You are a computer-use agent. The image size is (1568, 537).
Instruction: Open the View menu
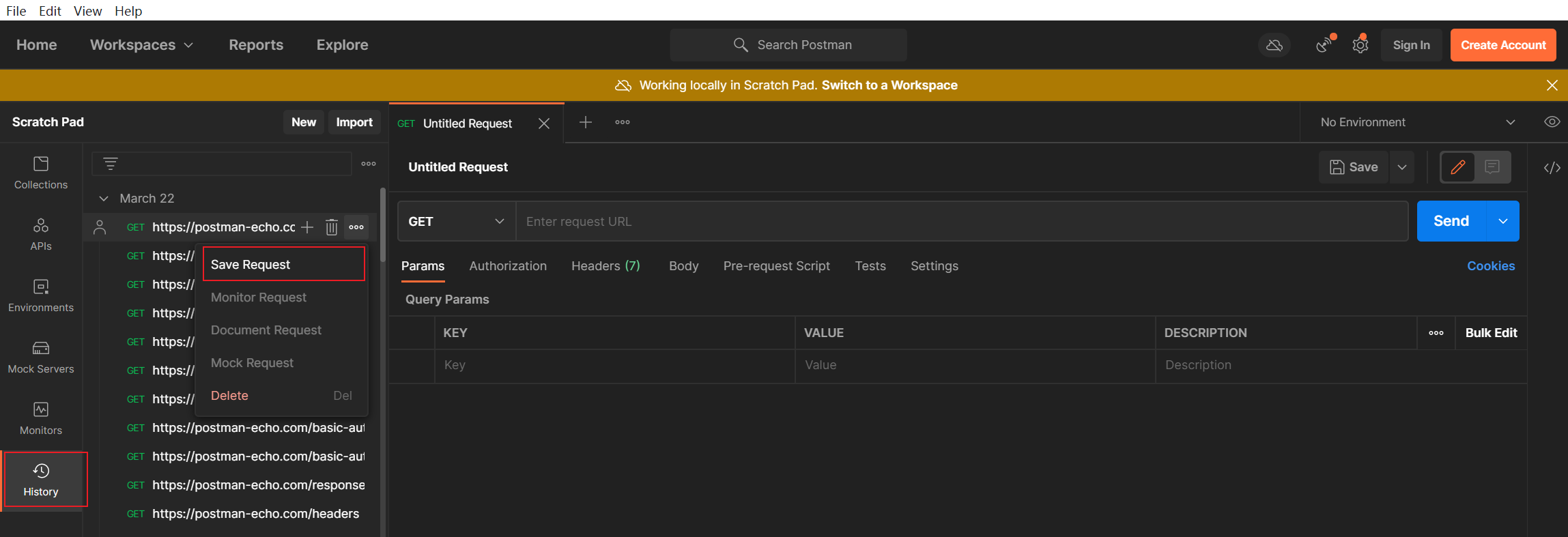87,11
